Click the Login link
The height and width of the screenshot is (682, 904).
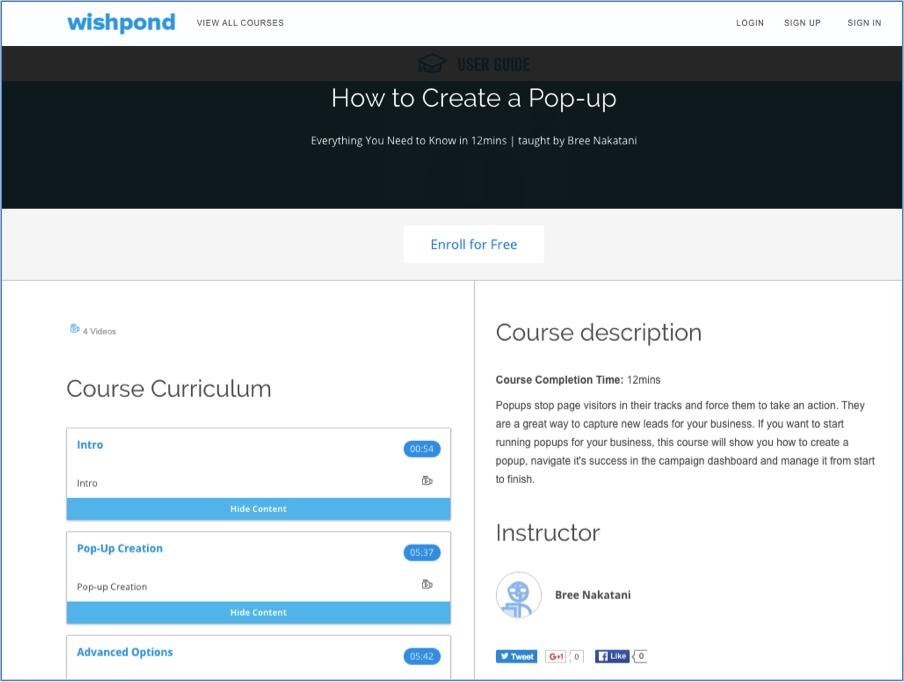point(749,23)
